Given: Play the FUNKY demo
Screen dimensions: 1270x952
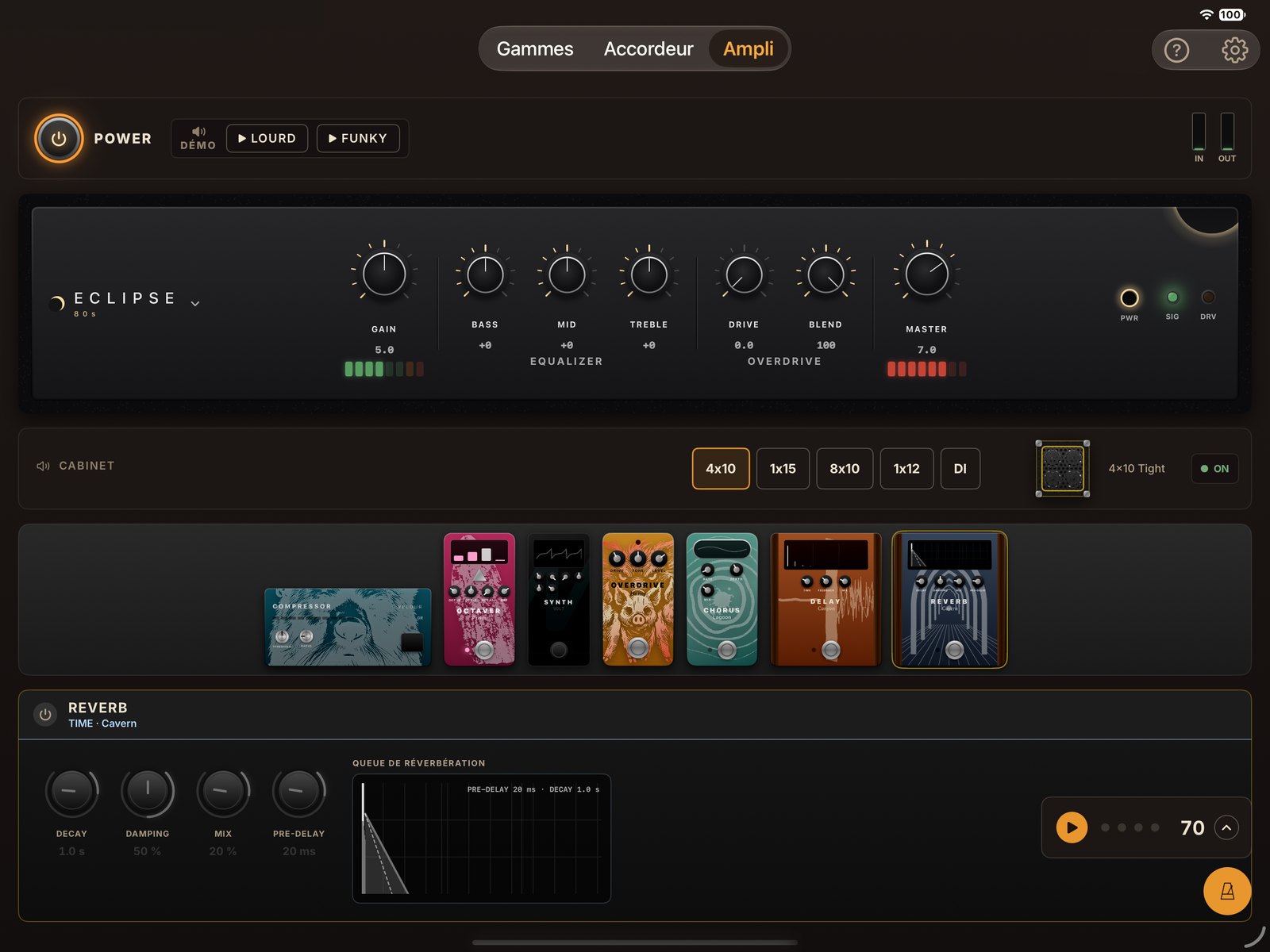Looking at the screenshot, I should (358, 138).
